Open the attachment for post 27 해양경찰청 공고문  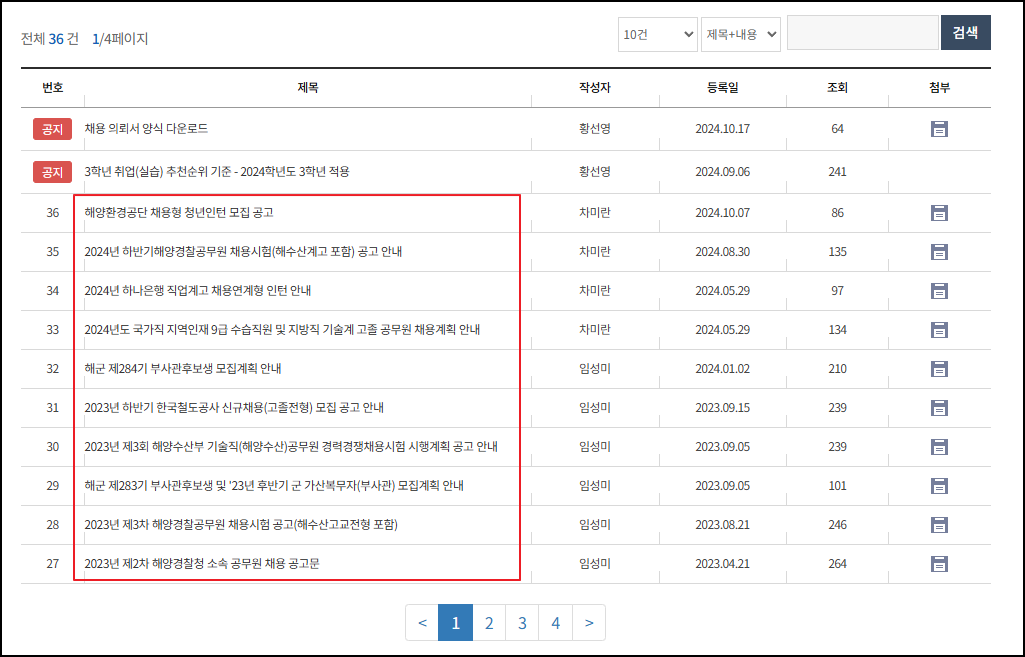[x=938, y=563]
